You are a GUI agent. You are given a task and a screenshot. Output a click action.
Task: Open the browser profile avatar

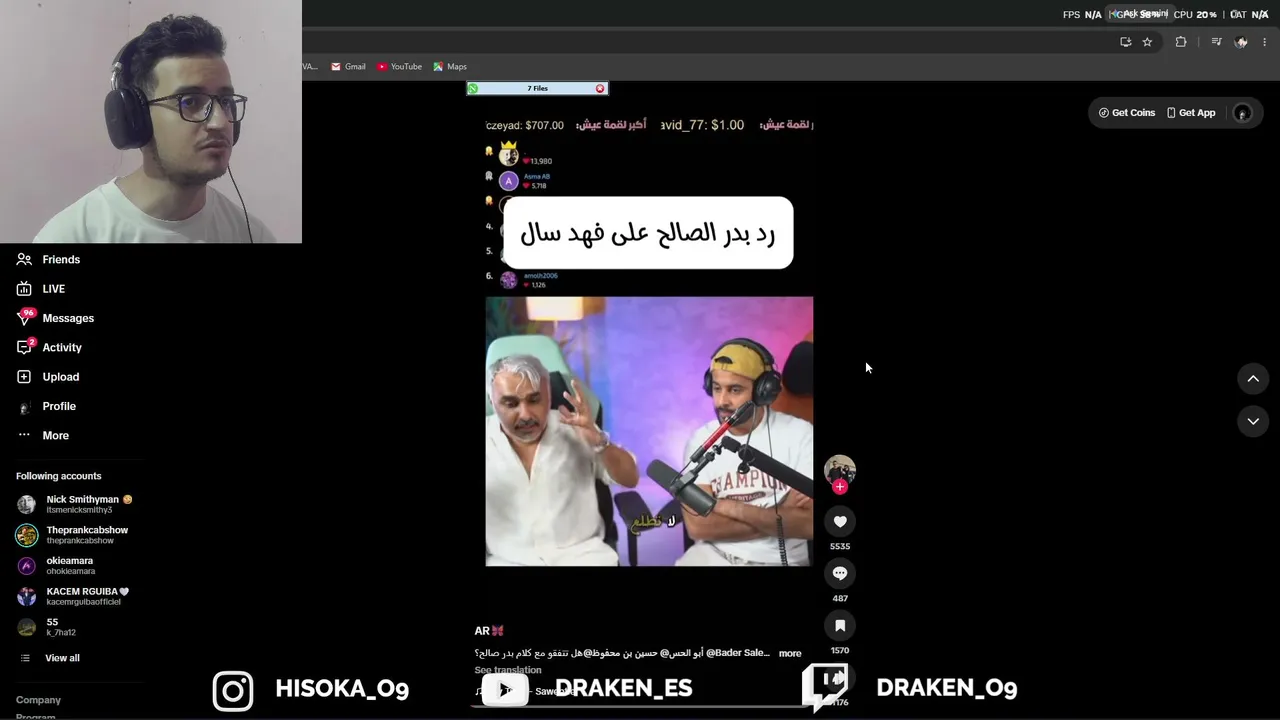1241,42
